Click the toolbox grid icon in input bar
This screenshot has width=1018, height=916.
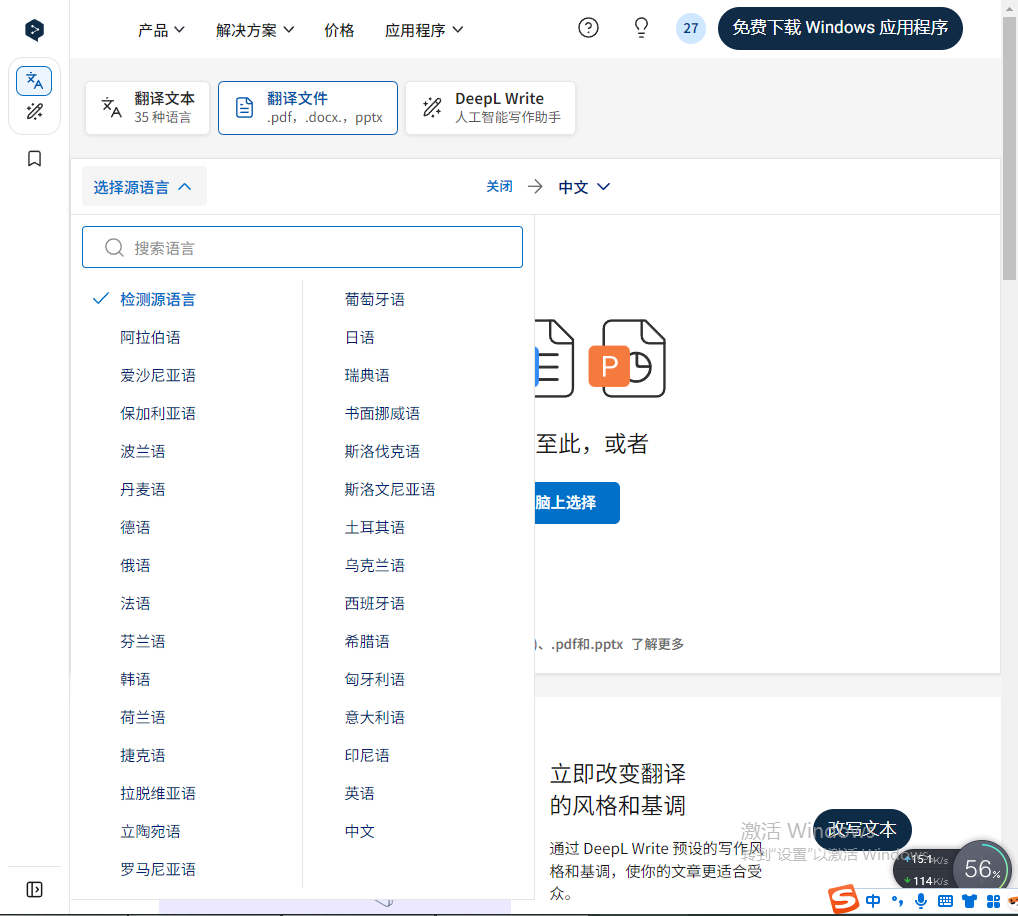[x=993, y=901]
